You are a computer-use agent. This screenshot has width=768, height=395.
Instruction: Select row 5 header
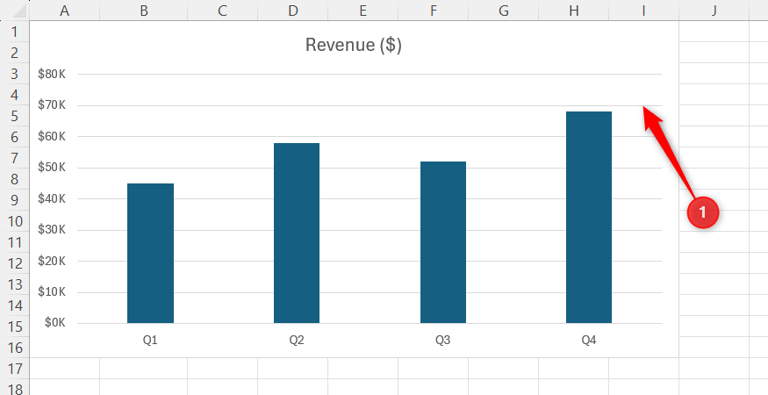[15, 116]
